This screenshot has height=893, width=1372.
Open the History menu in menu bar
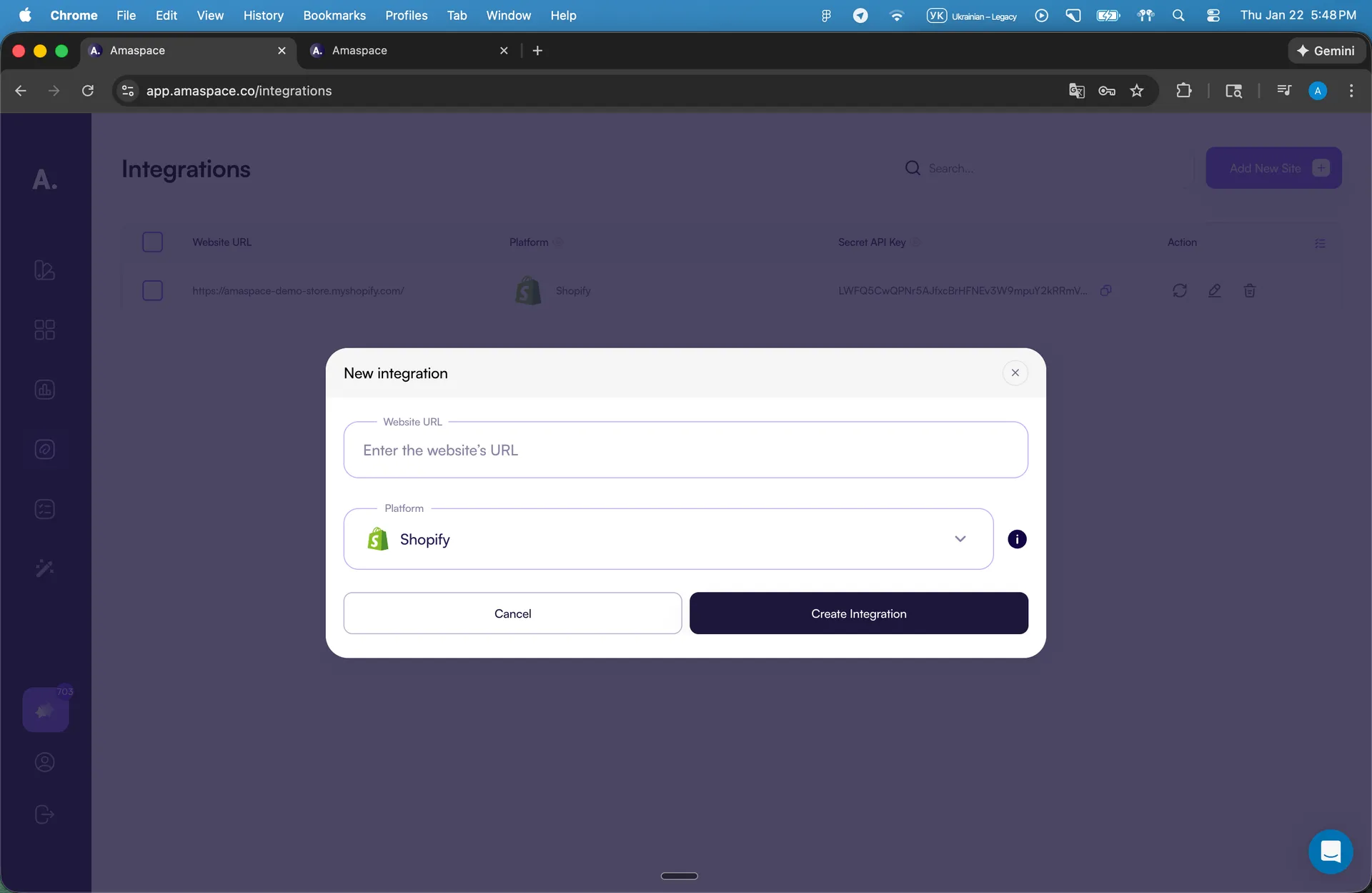(x=263, y=15)
